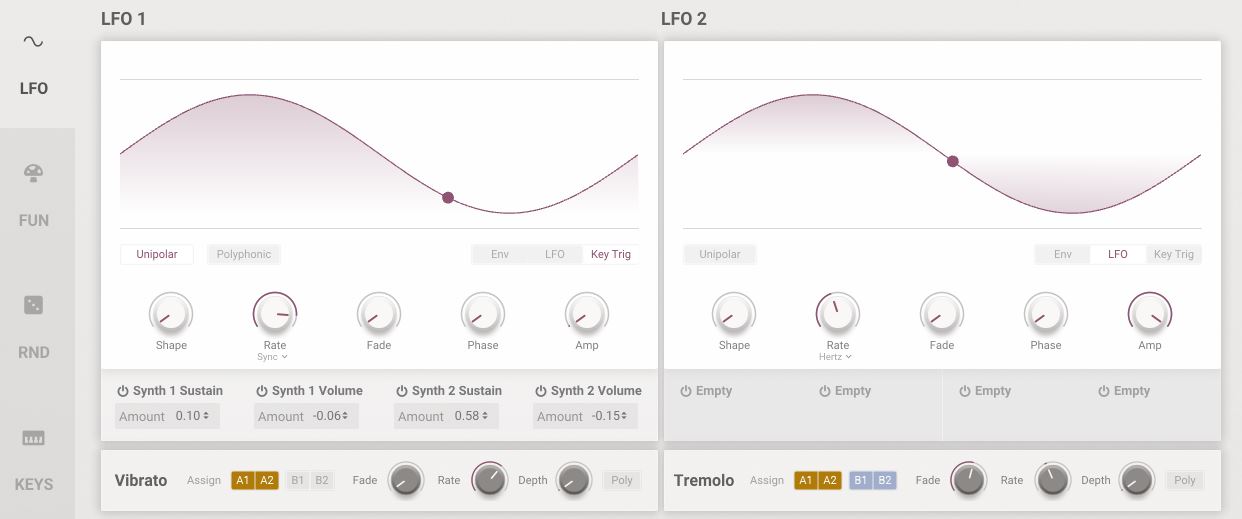Image resolution: width=1242 pixels, height=519 pixels.
Task: Click Vibrato Assign A1 button
Action: click(x=243, y=480)
